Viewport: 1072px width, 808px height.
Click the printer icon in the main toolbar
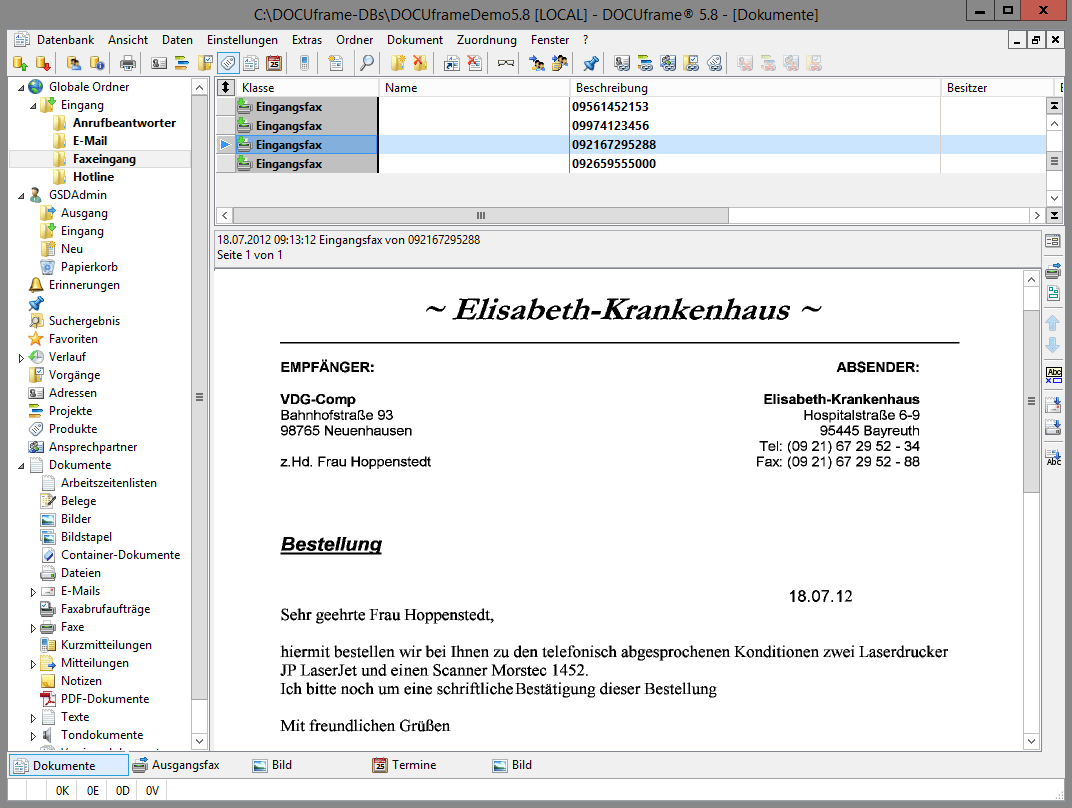pyautogui.click(x=128, y=63)
